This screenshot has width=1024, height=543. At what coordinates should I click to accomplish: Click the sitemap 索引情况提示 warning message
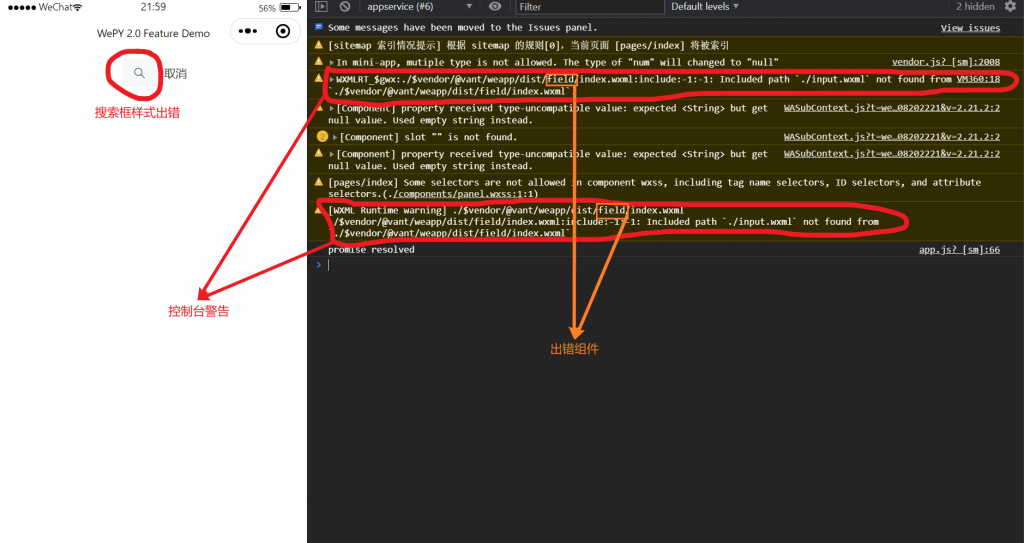click(528, 46)
